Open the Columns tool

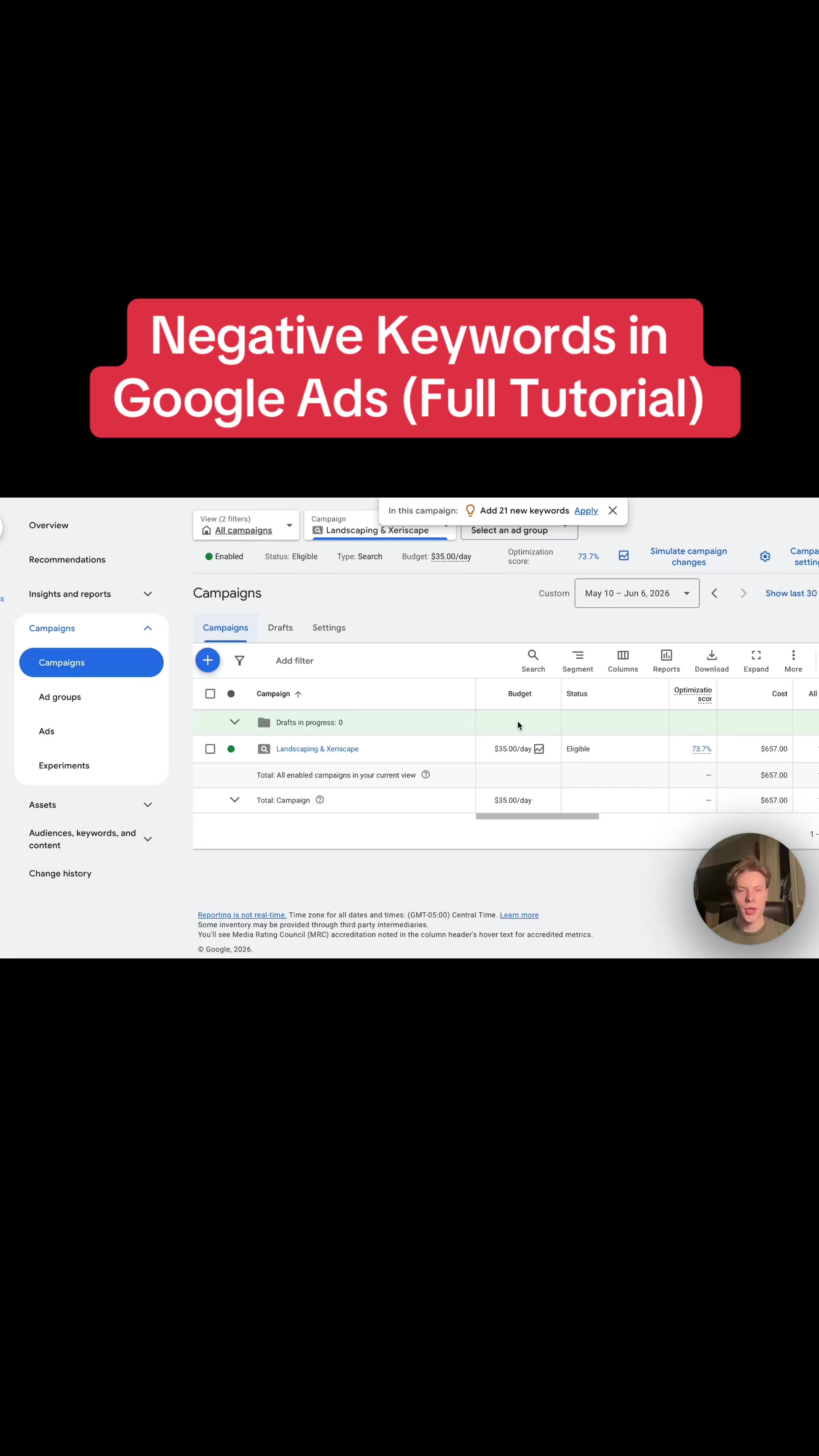(x=622, y=661)
